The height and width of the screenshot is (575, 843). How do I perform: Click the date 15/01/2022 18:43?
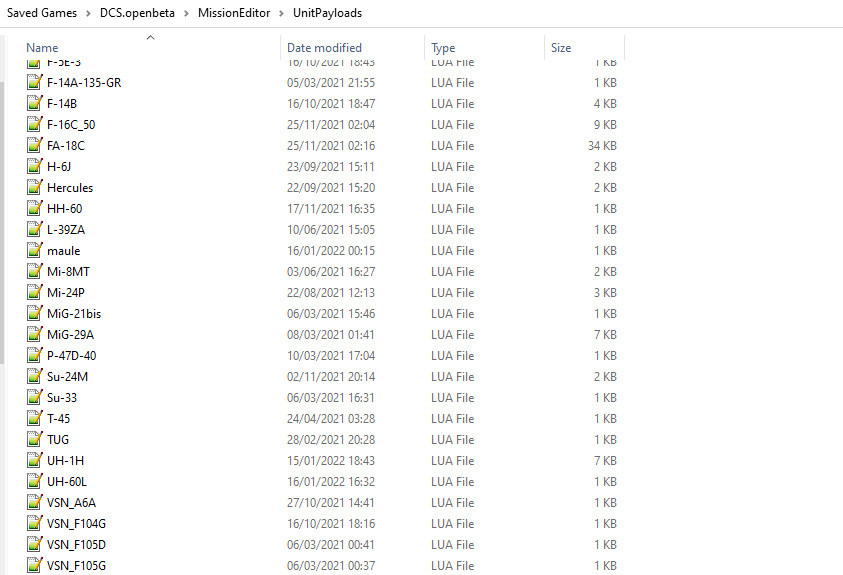pos(331,461)
